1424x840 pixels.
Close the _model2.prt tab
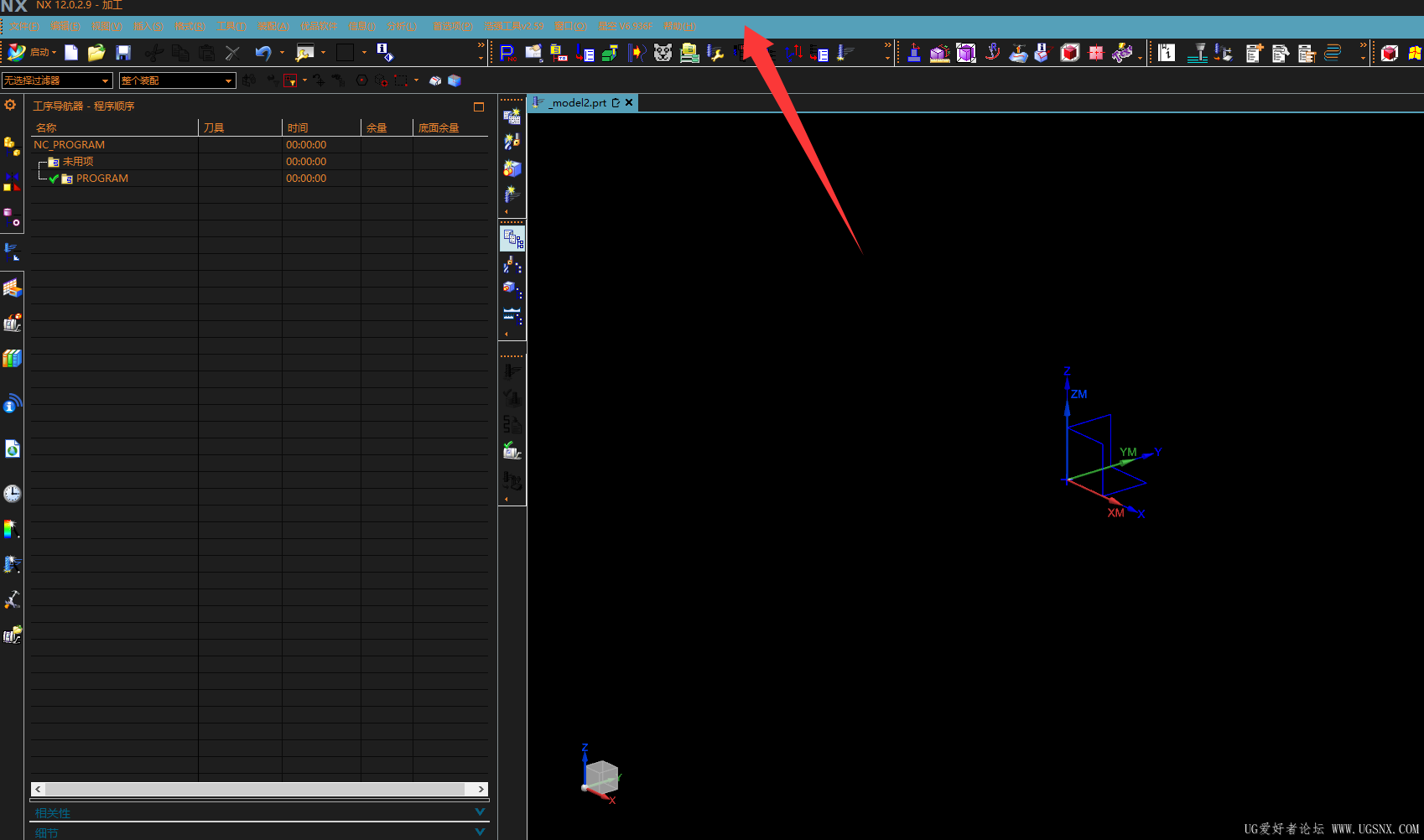click(x=629, y=102)
